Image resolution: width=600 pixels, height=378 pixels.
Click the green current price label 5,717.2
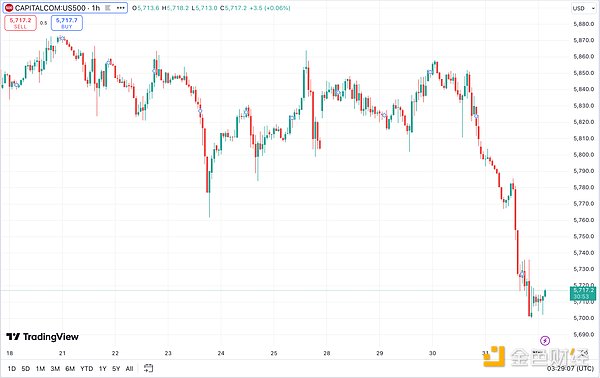583,293
